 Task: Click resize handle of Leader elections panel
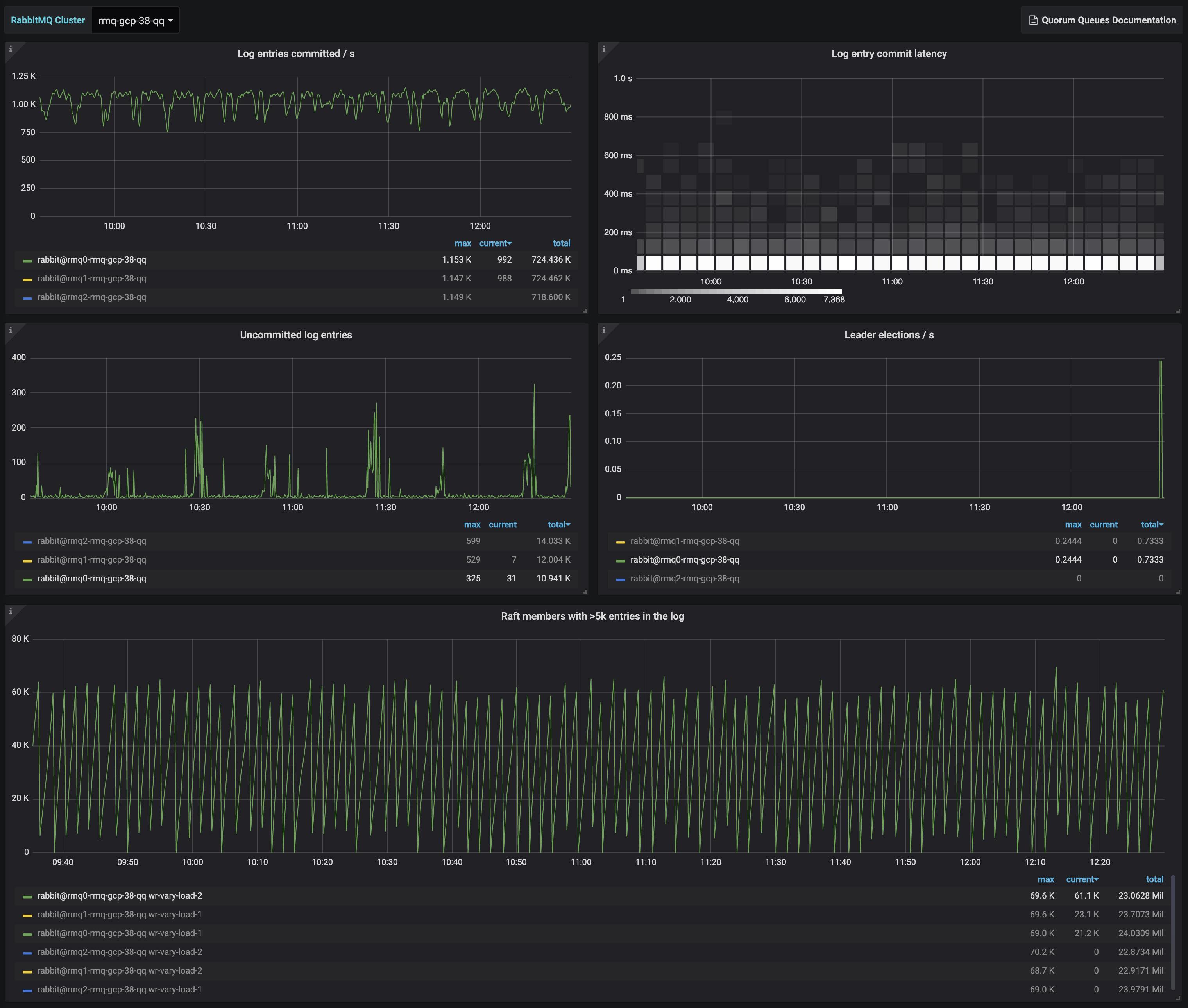1178,592
